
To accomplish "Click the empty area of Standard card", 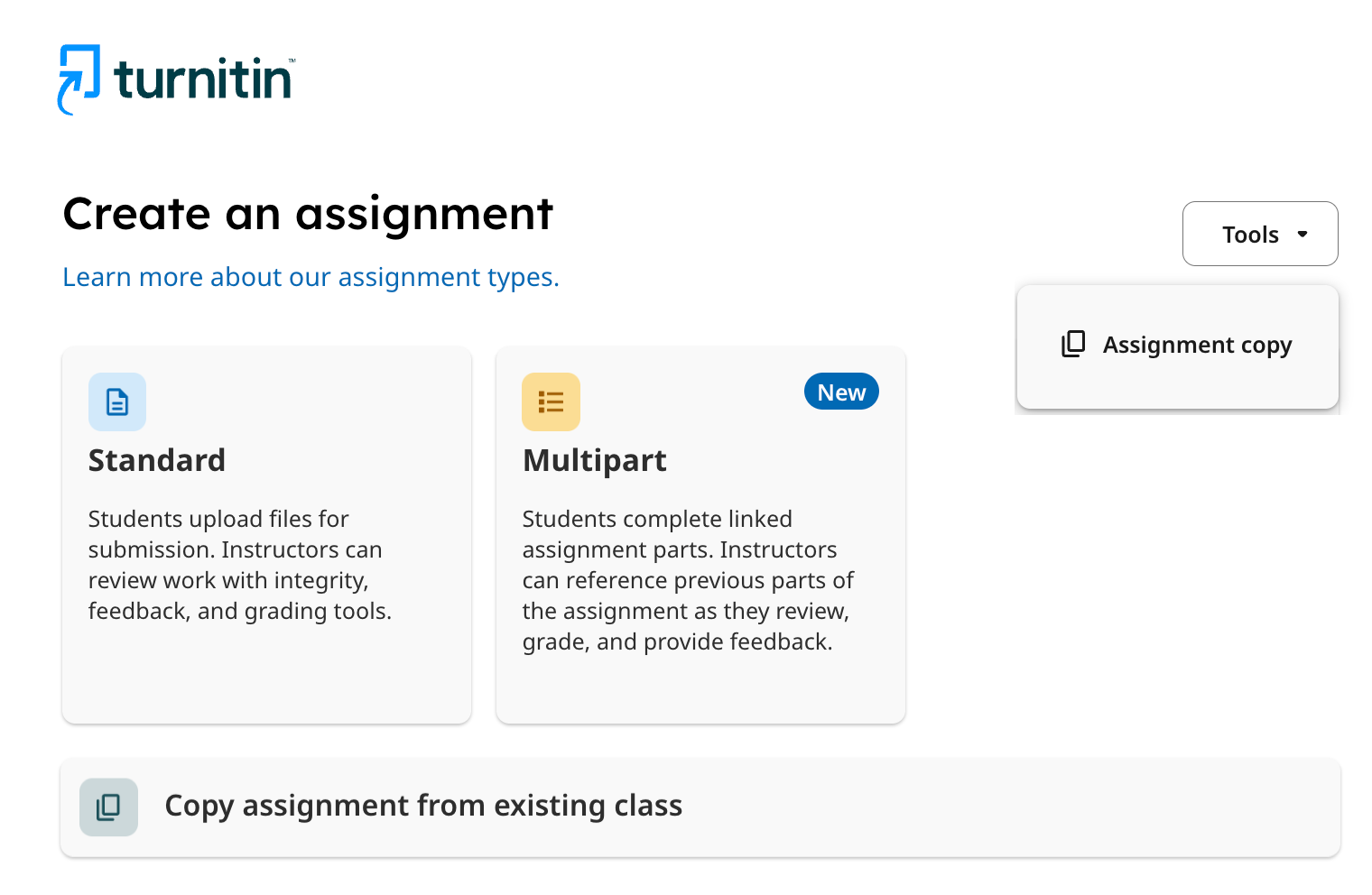I will [x=266, y=672].
